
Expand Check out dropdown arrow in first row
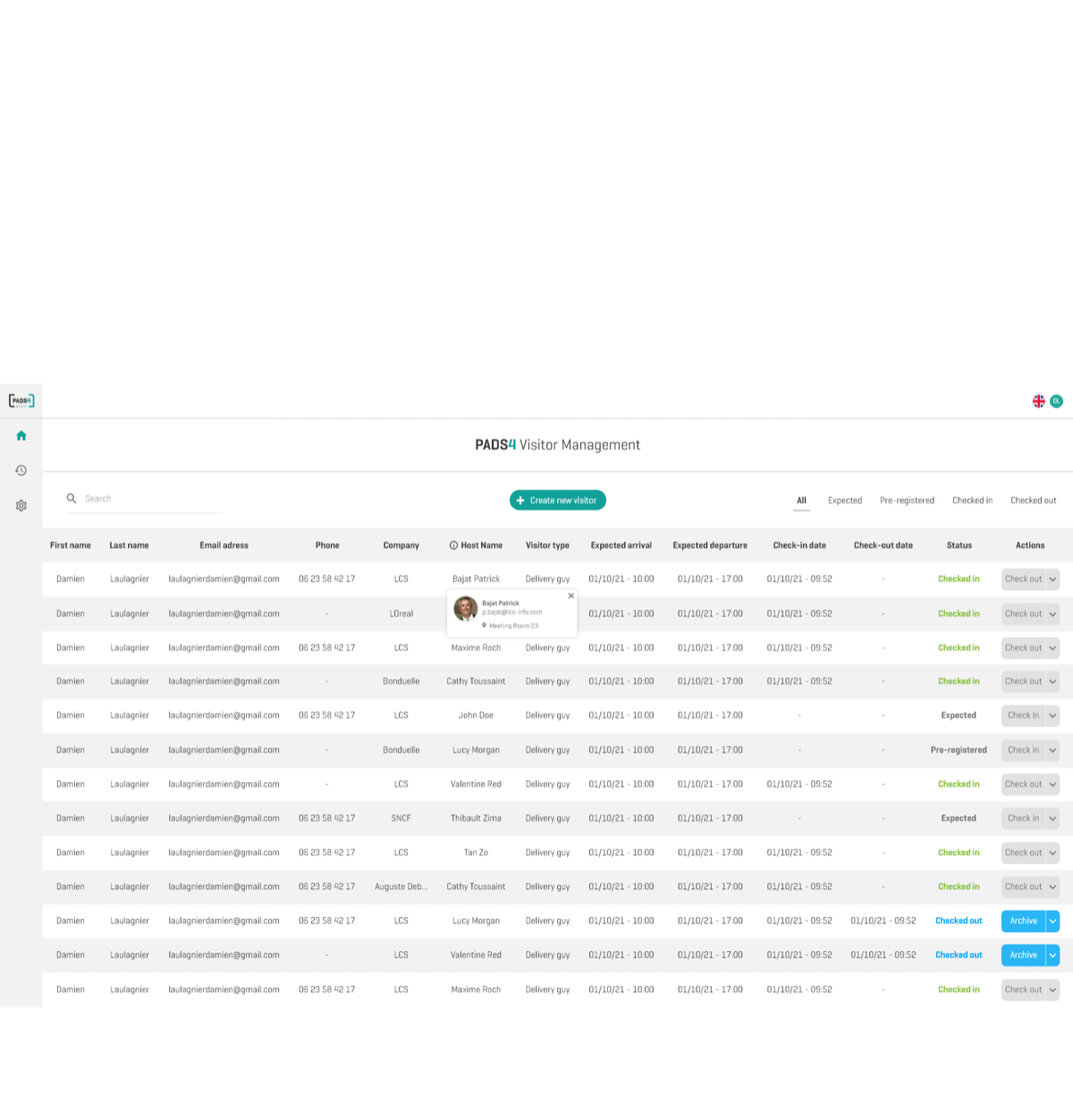click(x=1053, y=580)
